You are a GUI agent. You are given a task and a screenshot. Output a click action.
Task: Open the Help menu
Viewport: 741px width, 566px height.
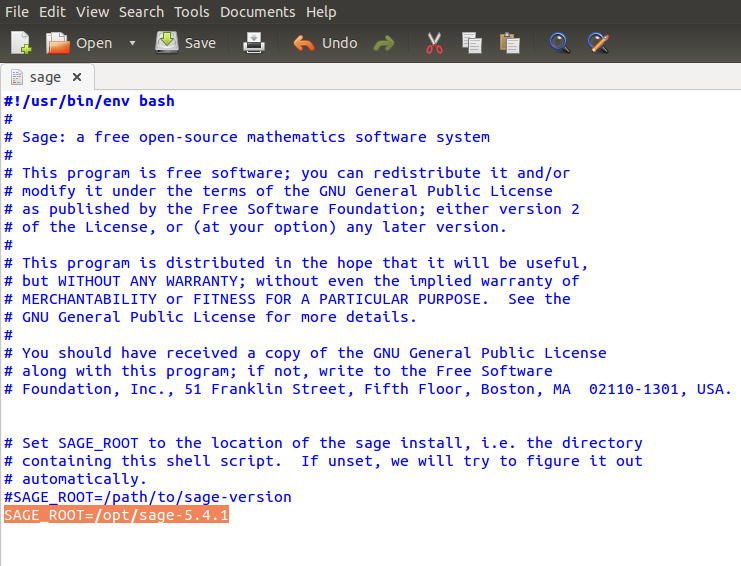[x=321, y=12]
